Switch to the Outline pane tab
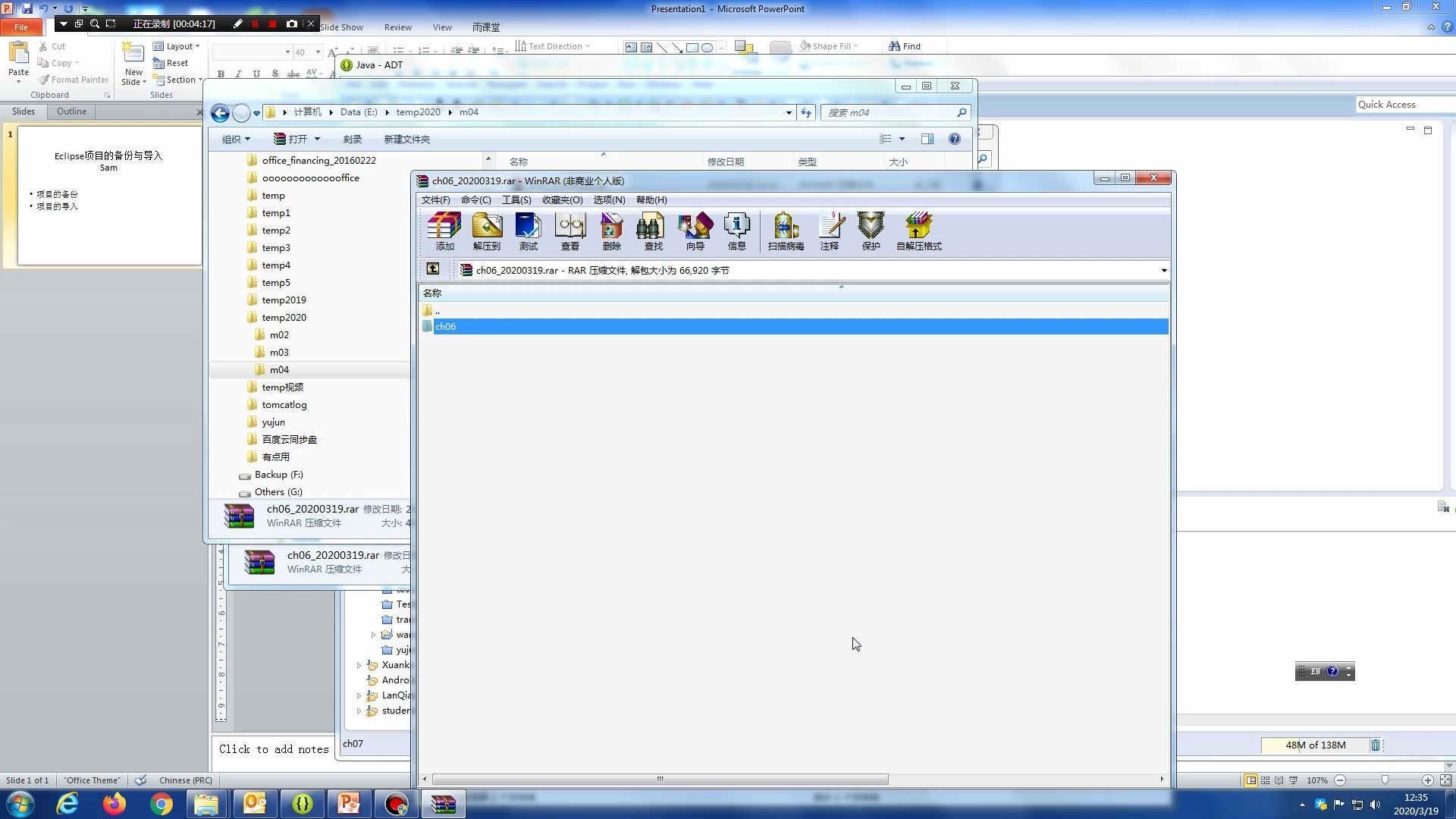 (x=71, y=111)
